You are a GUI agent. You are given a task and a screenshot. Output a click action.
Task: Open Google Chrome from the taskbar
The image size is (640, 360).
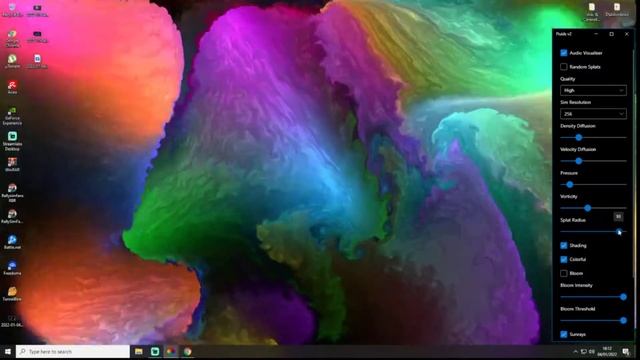point(187,351)
